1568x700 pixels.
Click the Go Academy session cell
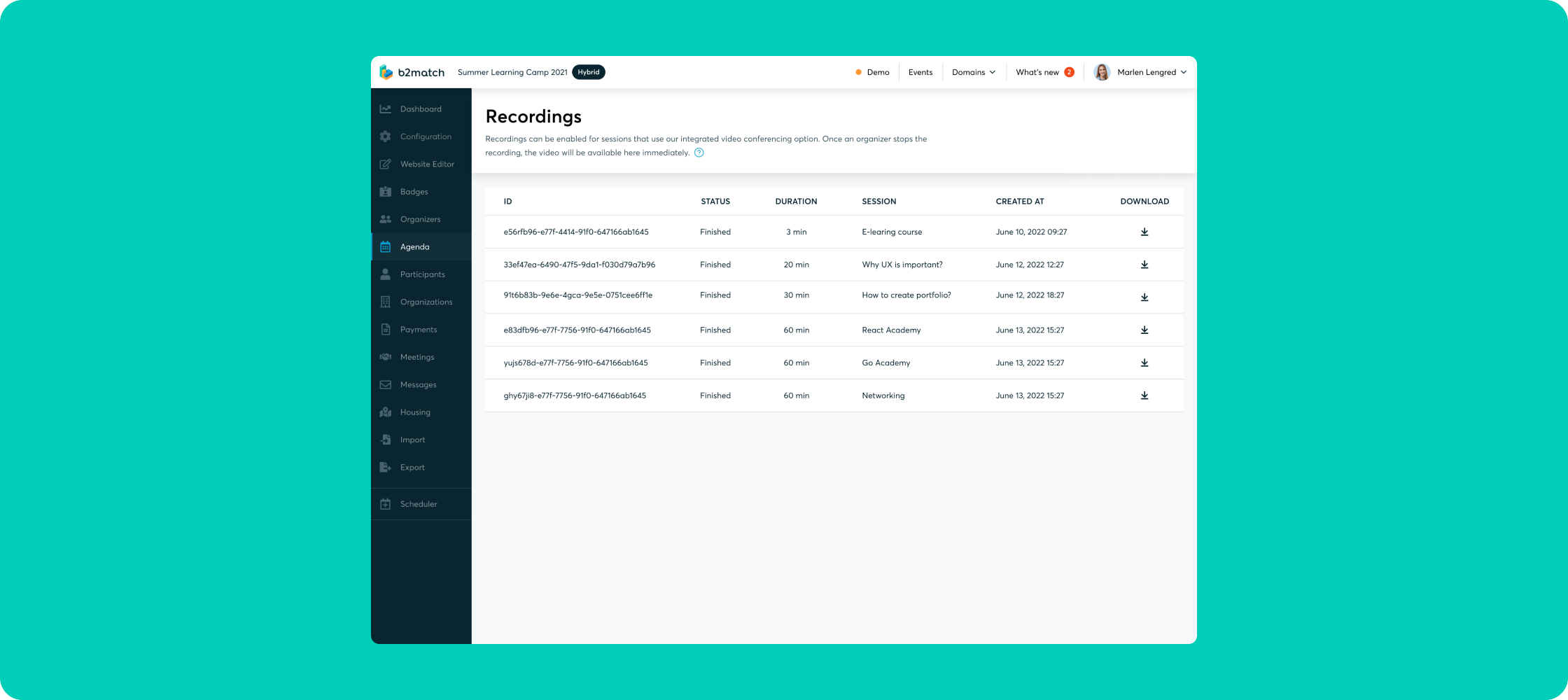(x=886, y=363)
